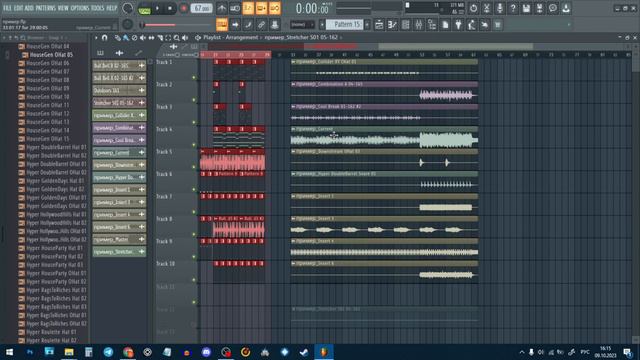
Task: Click the floppy disk save icon
Action: pos(526,8)
